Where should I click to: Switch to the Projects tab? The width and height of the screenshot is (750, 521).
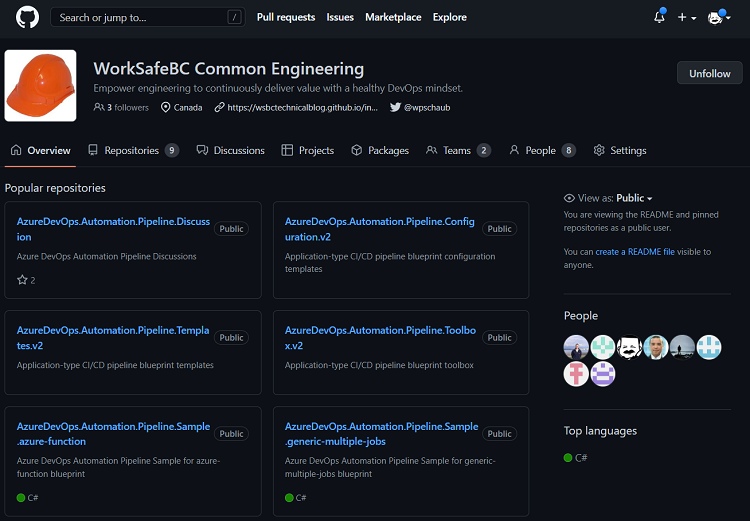pyautogui.click(x=308, y=150)
